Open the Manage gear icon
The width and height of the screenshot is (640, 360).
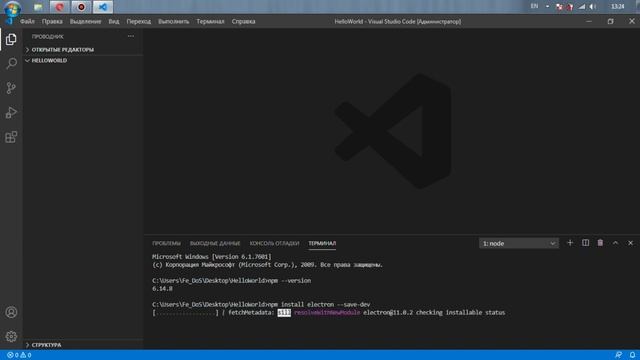(11, 336)
